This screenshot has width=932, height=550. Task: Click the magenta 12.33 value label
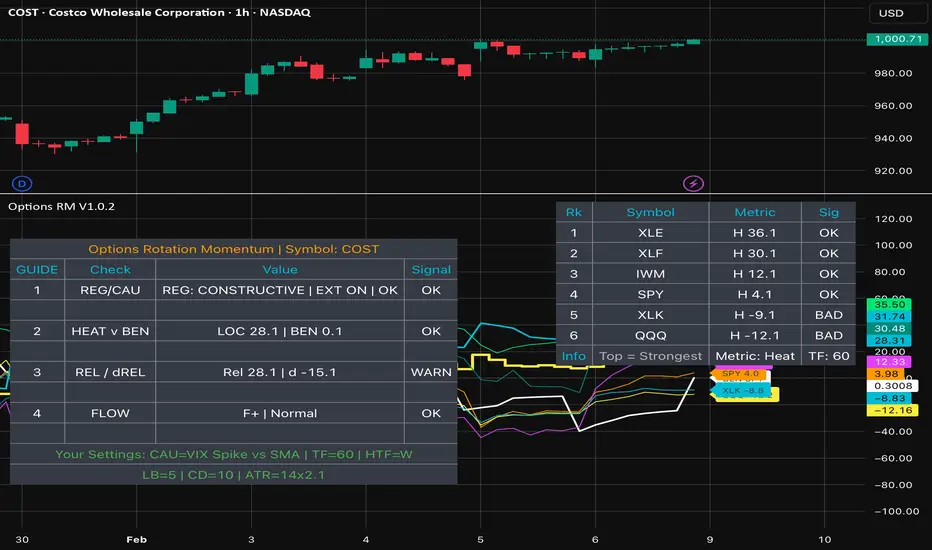pos(889,362)
